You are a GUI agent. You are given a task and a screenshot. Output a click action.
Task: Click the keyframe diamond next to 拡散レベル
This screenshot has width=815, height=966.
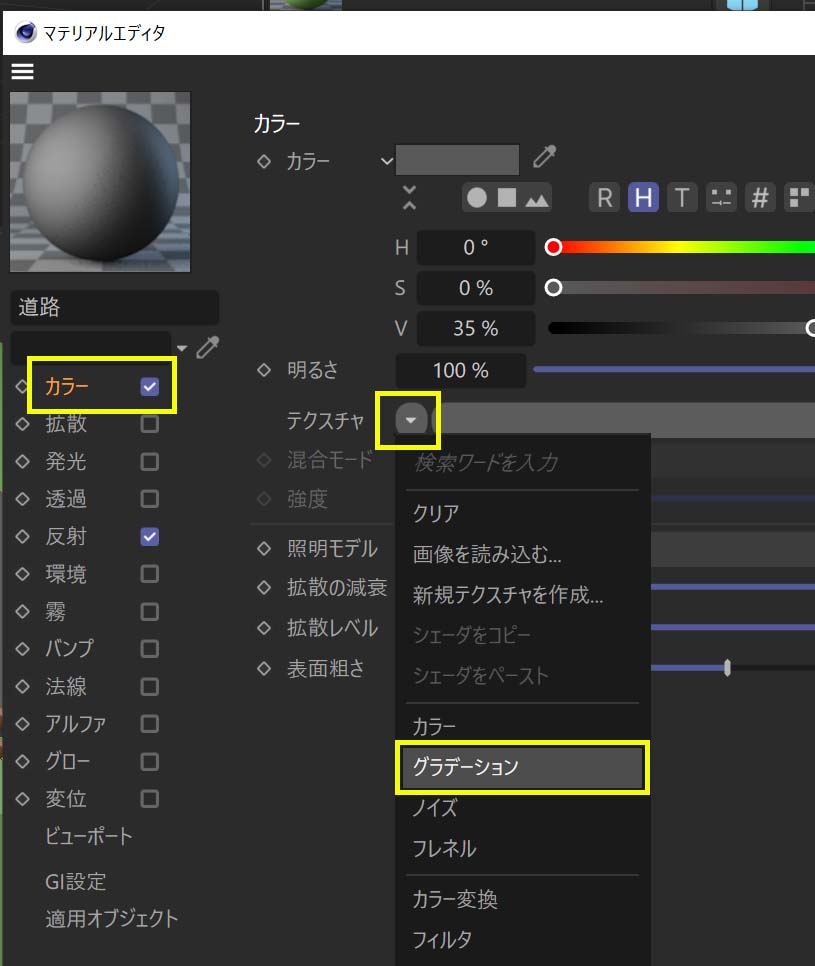pyautogui.click(x=264, y=628)
